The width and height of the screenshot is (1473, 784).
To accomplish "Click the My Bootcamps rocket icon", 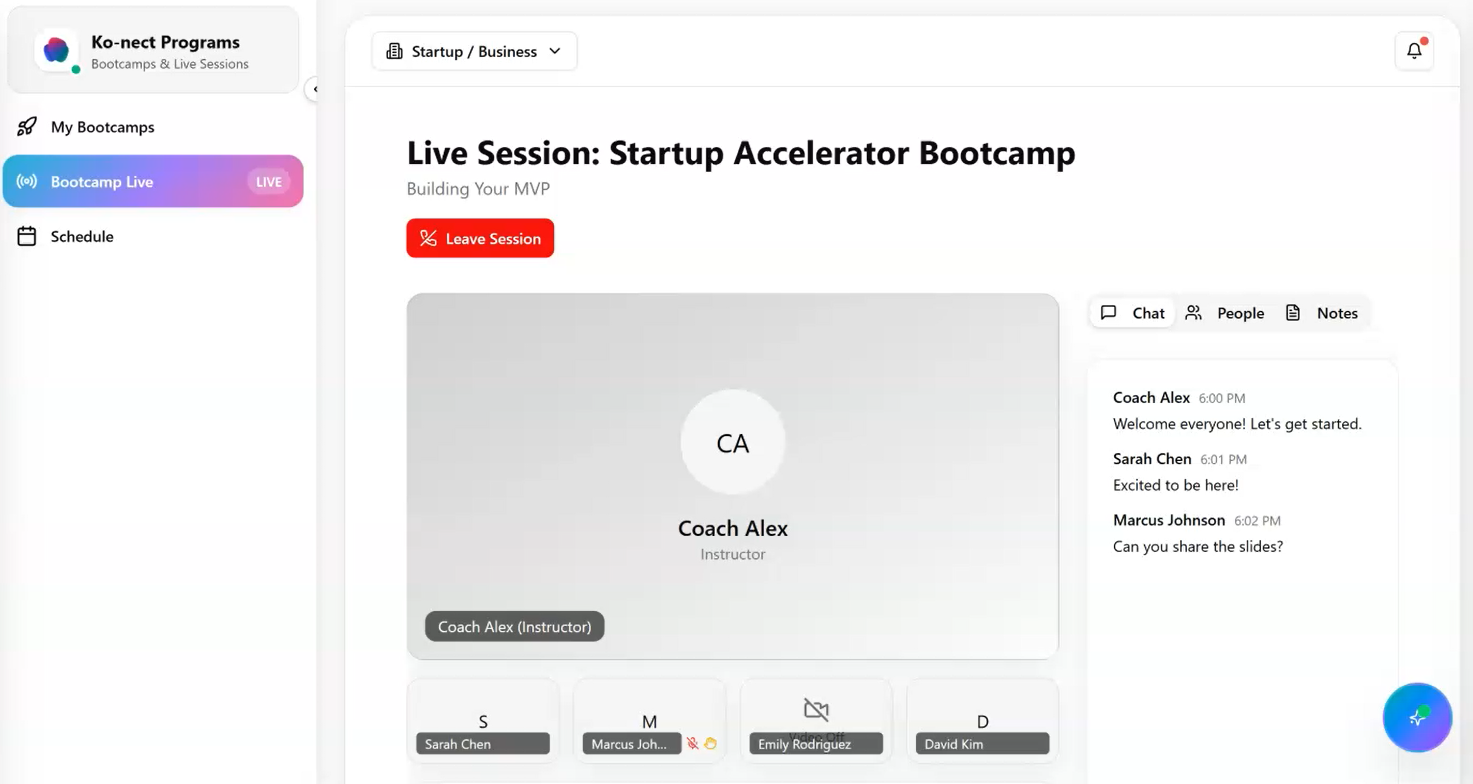I will coord(28,126).
